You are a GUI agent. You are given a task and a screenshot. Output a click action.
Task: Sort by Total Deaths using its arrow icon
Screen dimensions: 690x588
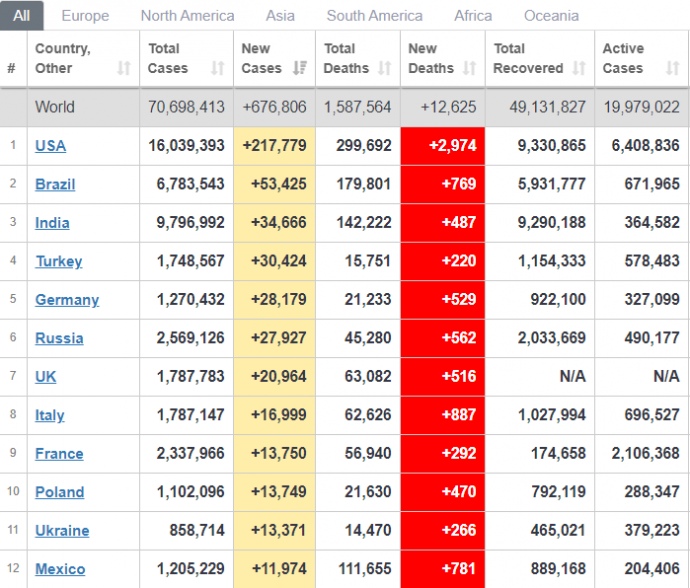tap(385, 68)
